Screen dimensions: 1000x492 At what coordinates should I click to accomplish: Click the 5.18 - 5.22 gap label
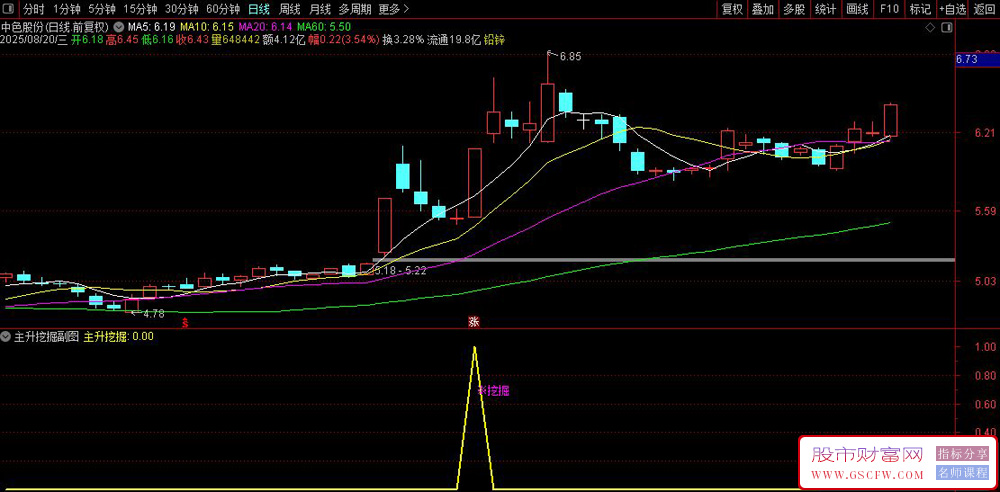click(401, 271)
